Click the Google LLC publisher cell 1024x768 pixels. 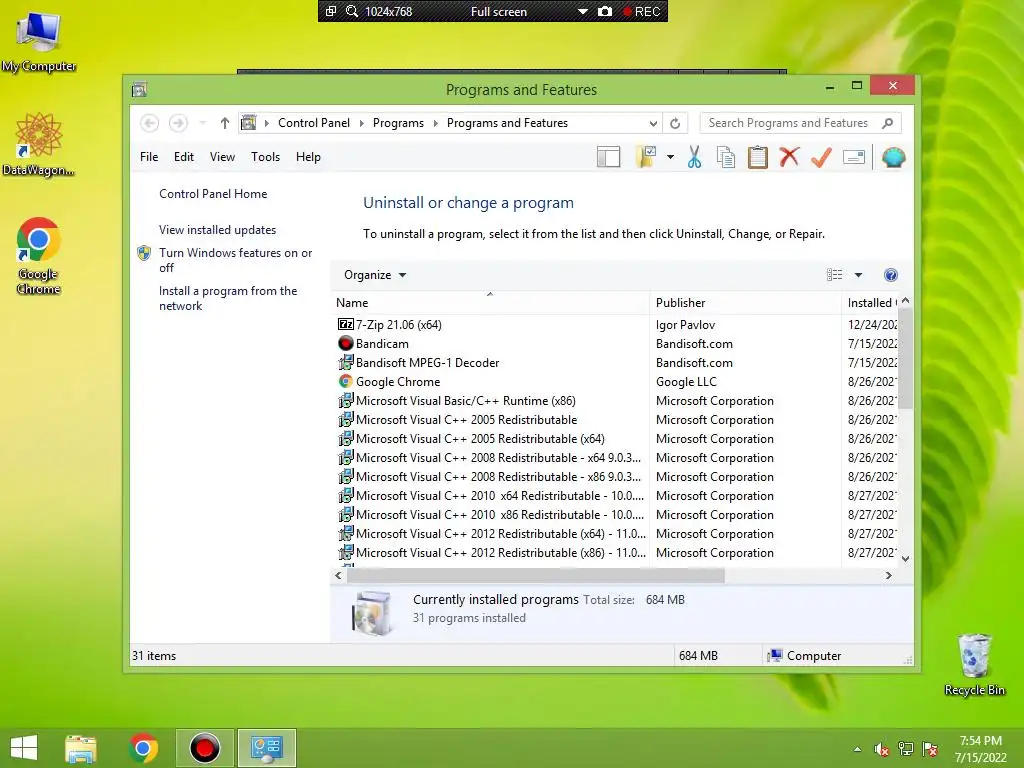click(x=686, y=381)
